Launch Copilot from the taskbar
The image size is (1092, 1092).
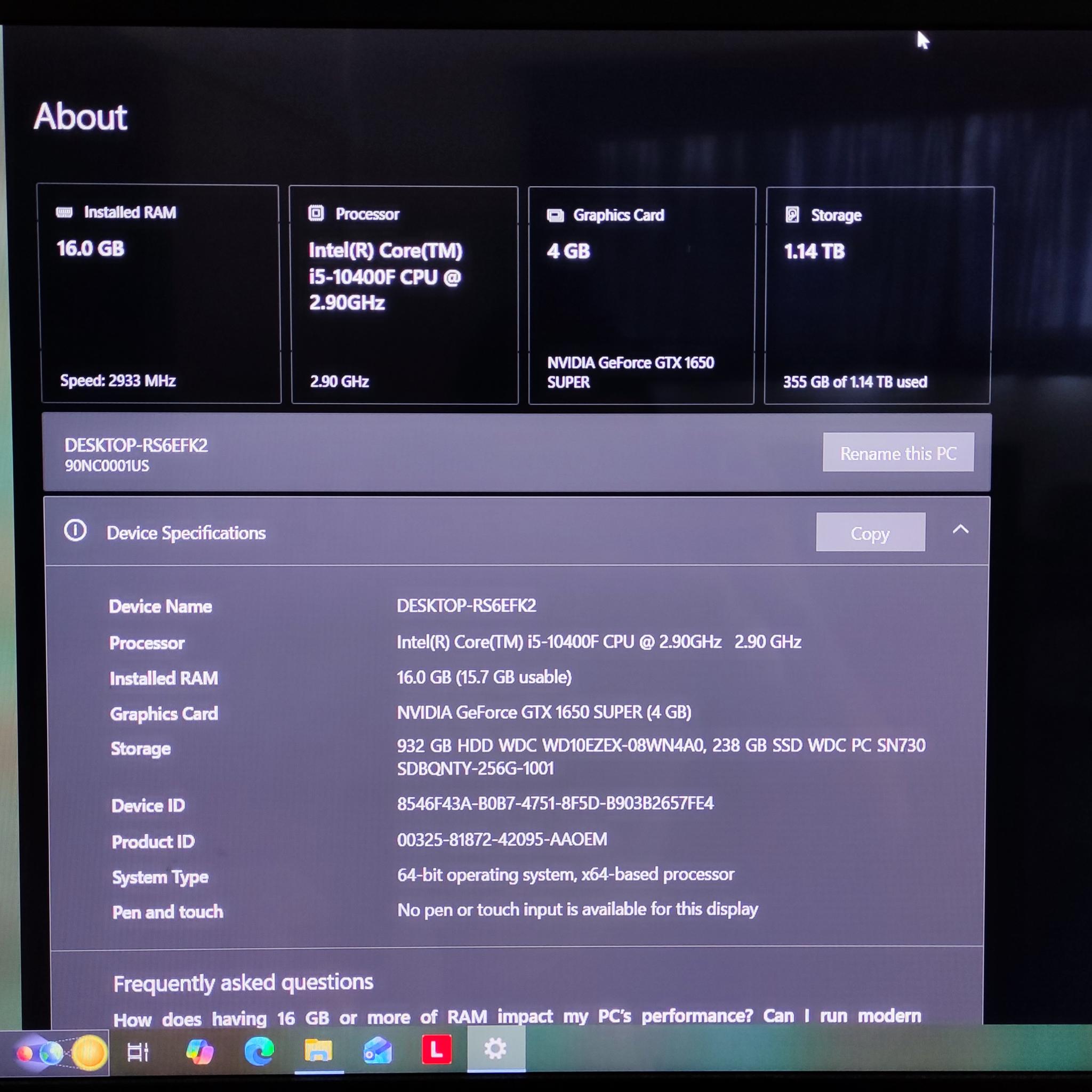click(x=199, y=1053)
